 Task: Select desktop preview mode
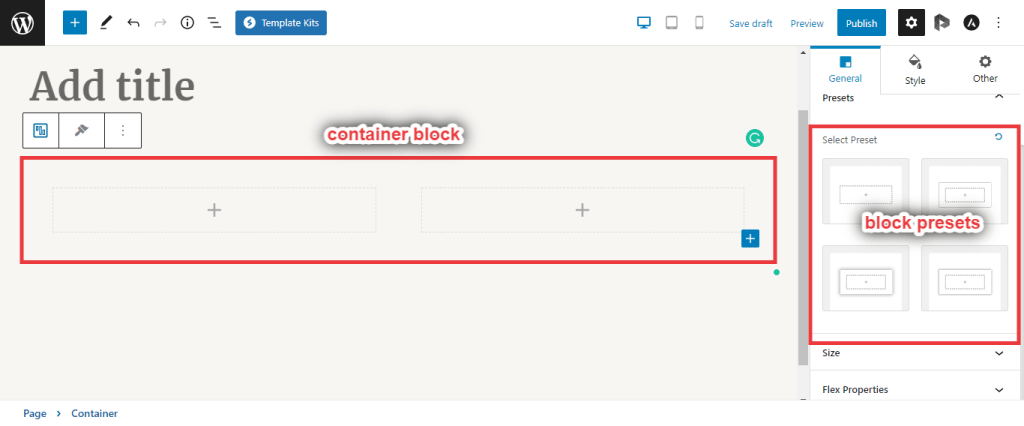click(x=645, y=22)
